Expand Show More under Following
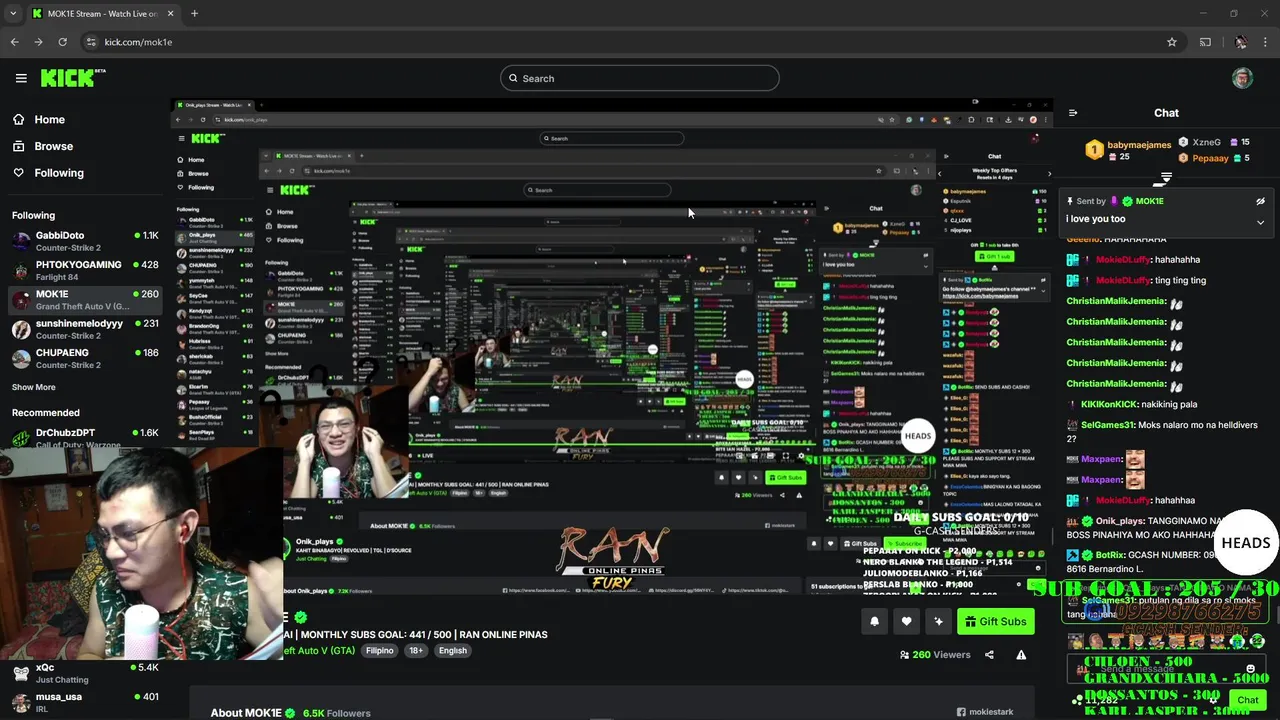Screen dimensions: 1280x720 34,387
